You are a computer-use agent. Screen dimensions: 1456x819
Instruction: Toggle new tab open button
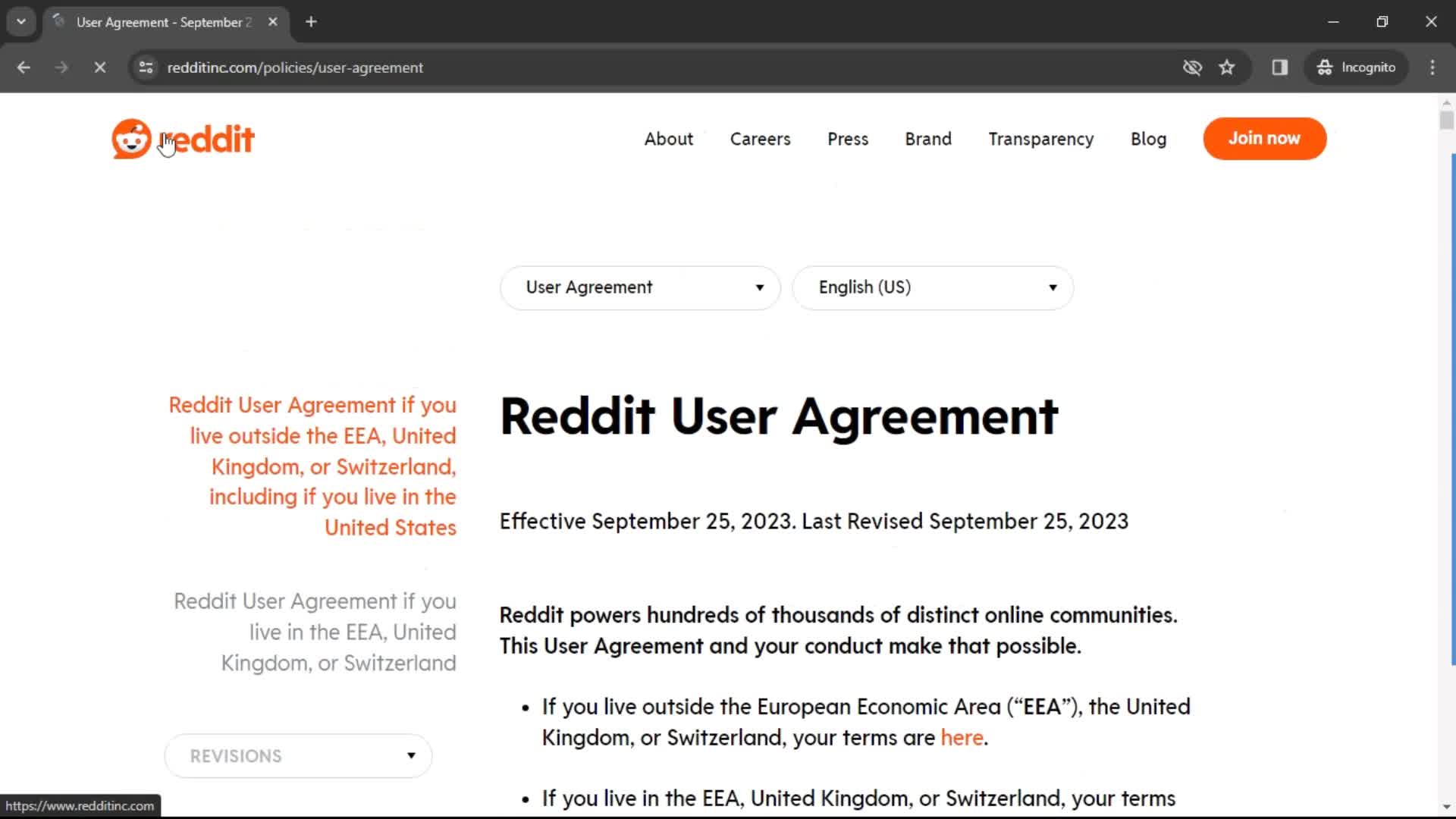[x=311, y=22]
